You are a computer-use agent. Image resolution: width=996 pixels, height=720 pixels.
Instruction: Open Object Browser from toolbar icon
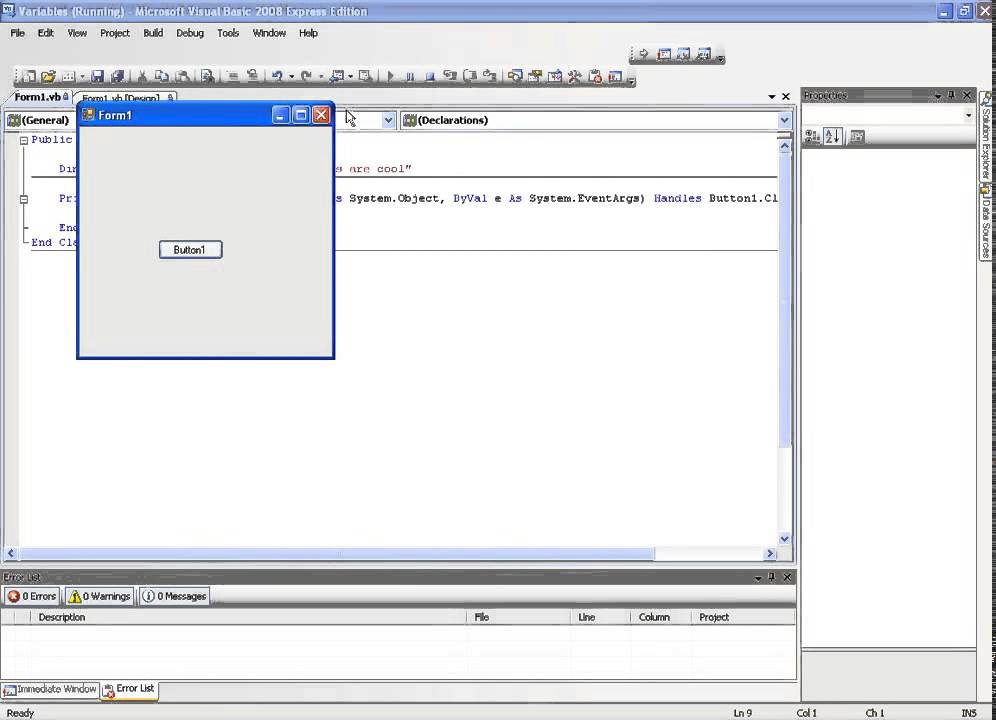point(555,76)
